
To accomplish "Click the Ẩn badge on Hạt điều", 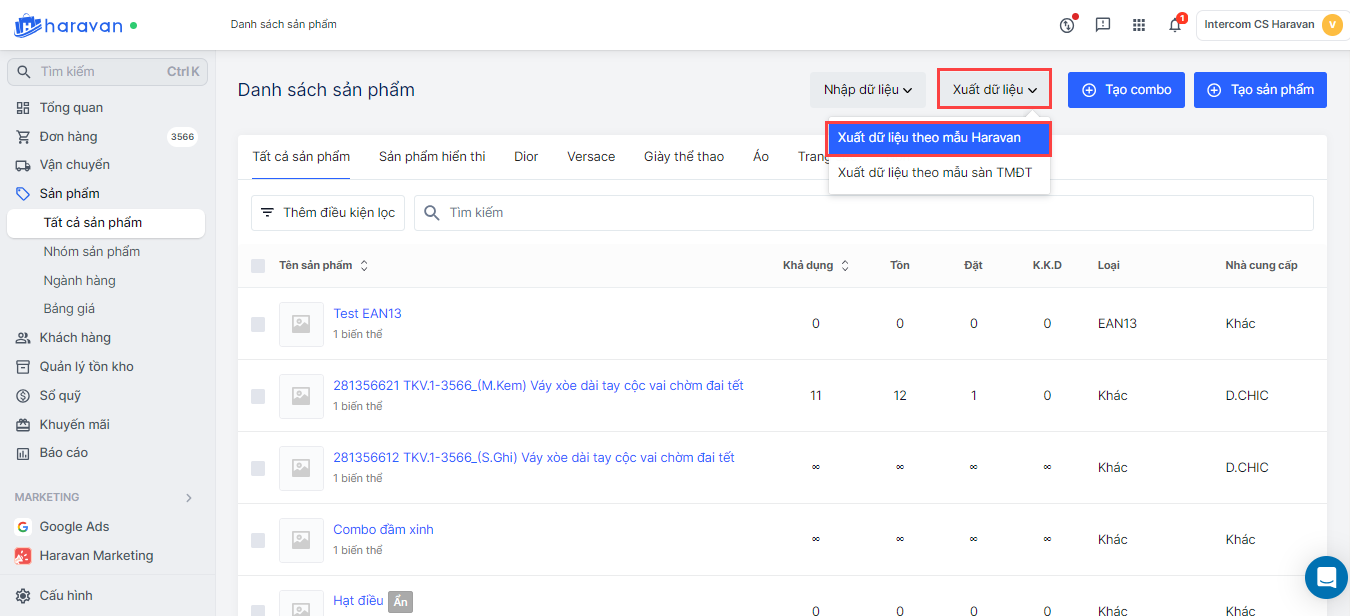I will [400, 602].
